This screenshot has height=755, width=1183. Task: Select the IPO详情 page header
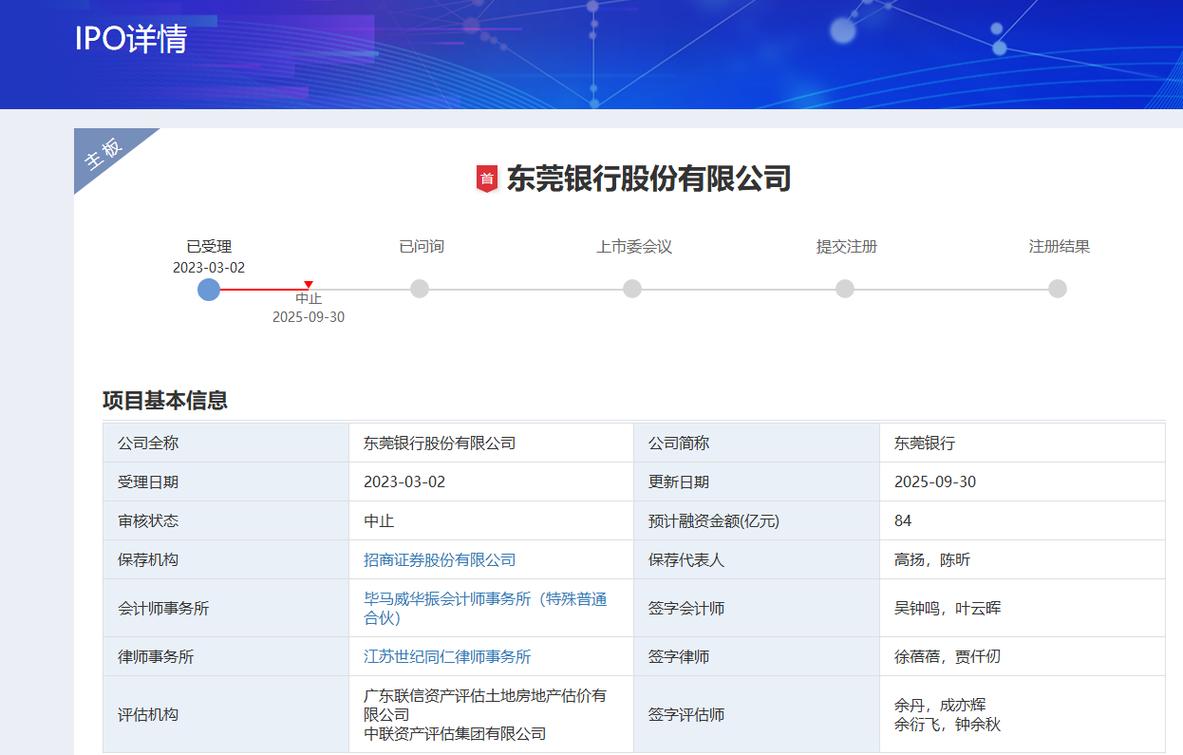pyautogui.click(x=131, y=42)
